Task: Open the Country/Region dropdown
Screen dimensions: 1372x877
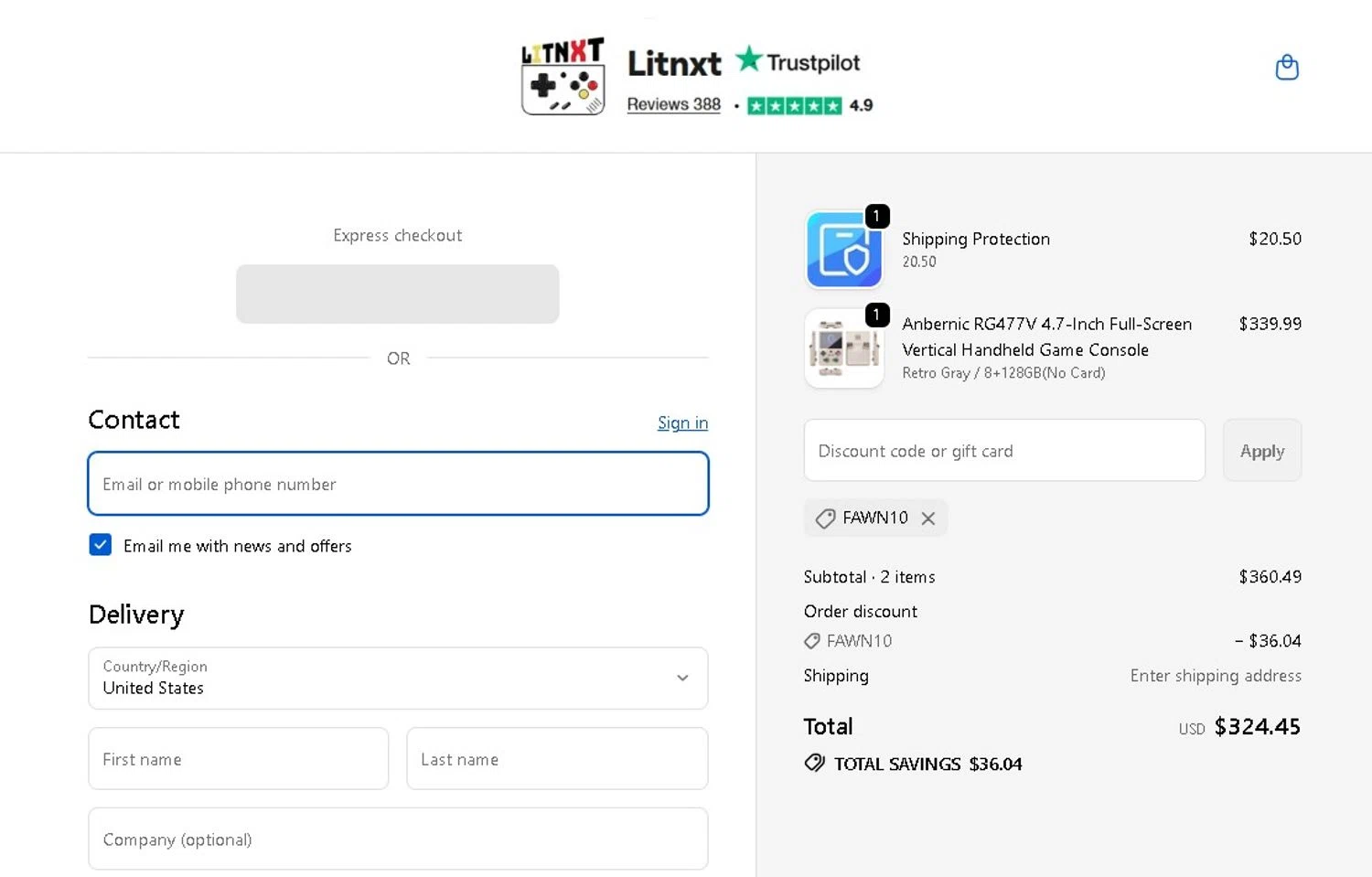Action: pos(398,678)
